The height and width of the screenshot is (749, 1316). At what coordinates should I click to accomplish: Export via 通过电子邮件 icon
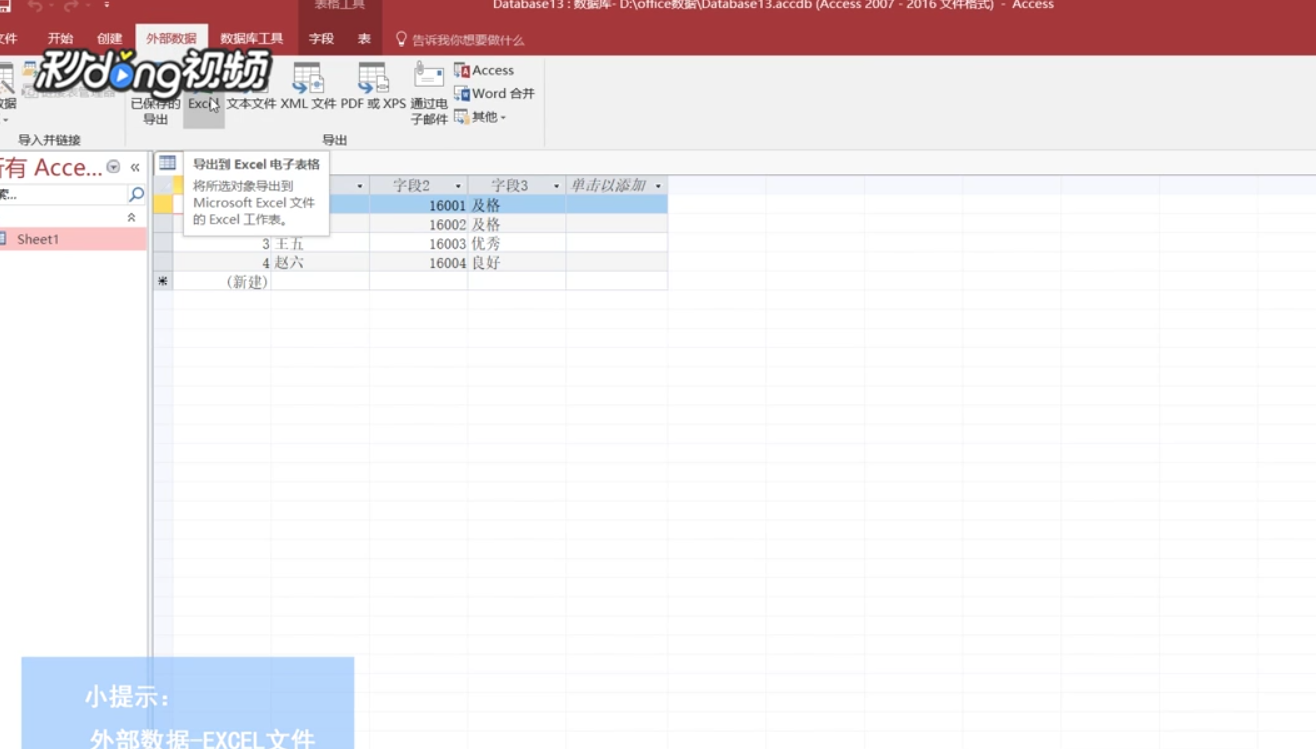429,93
